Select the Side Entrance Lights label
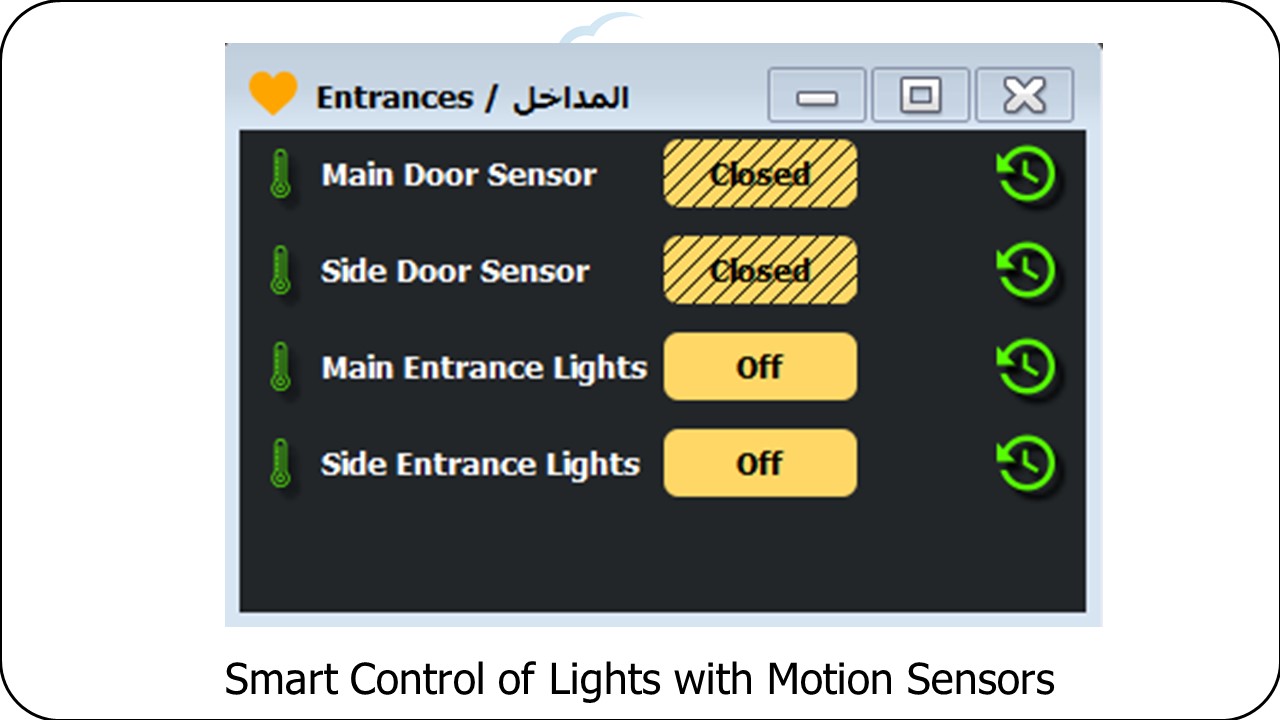This screenshot has height=720, width=1280. (x=480, y=464)
